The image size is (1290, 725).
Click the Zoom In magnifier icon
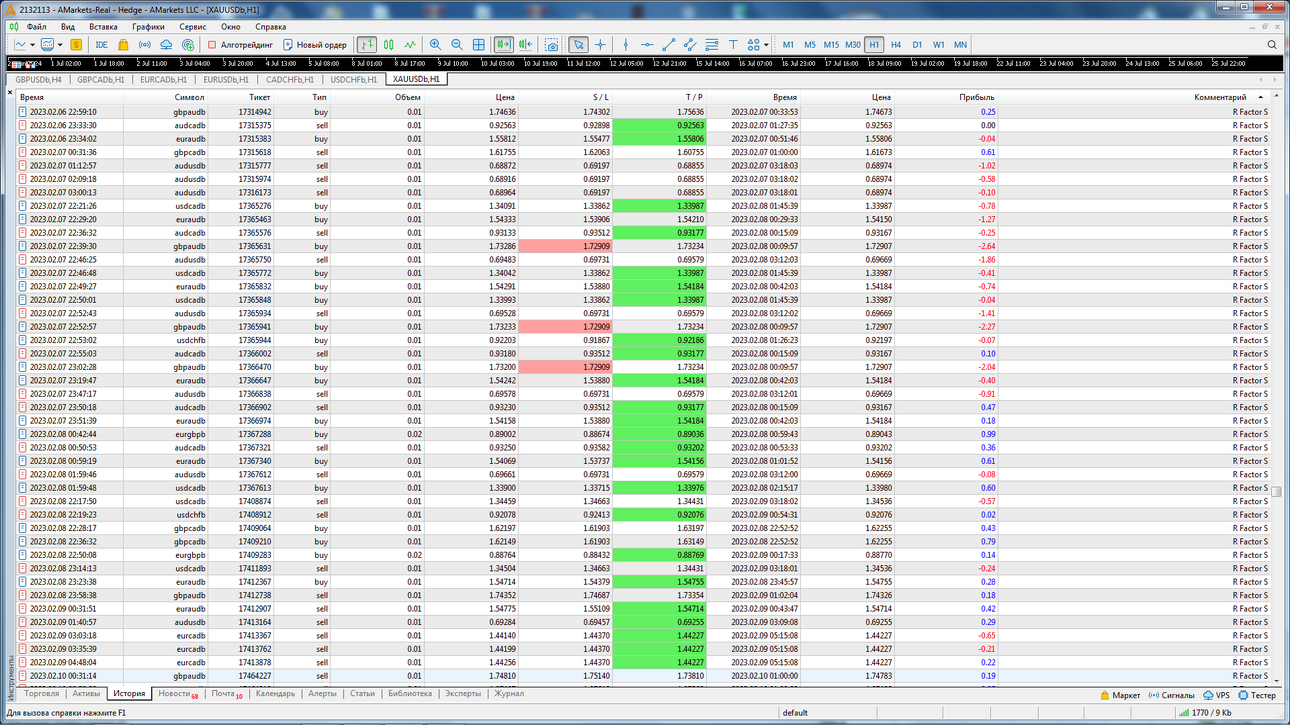435,45
